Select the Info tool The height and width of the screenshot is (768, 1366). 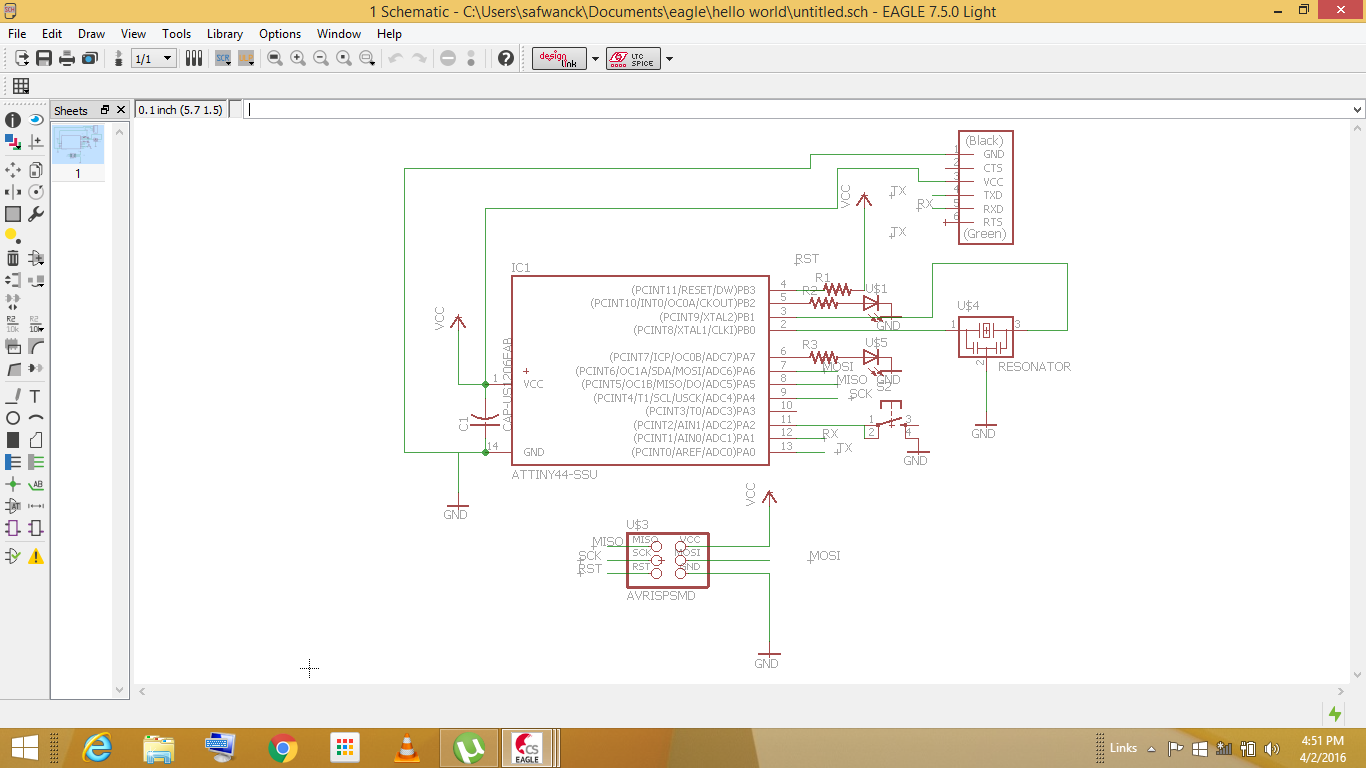click(13, 120)
